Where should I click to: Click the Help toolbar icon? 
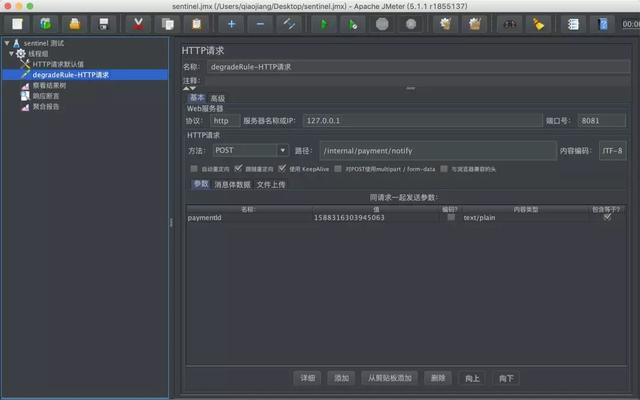click(x=602, y=24)
